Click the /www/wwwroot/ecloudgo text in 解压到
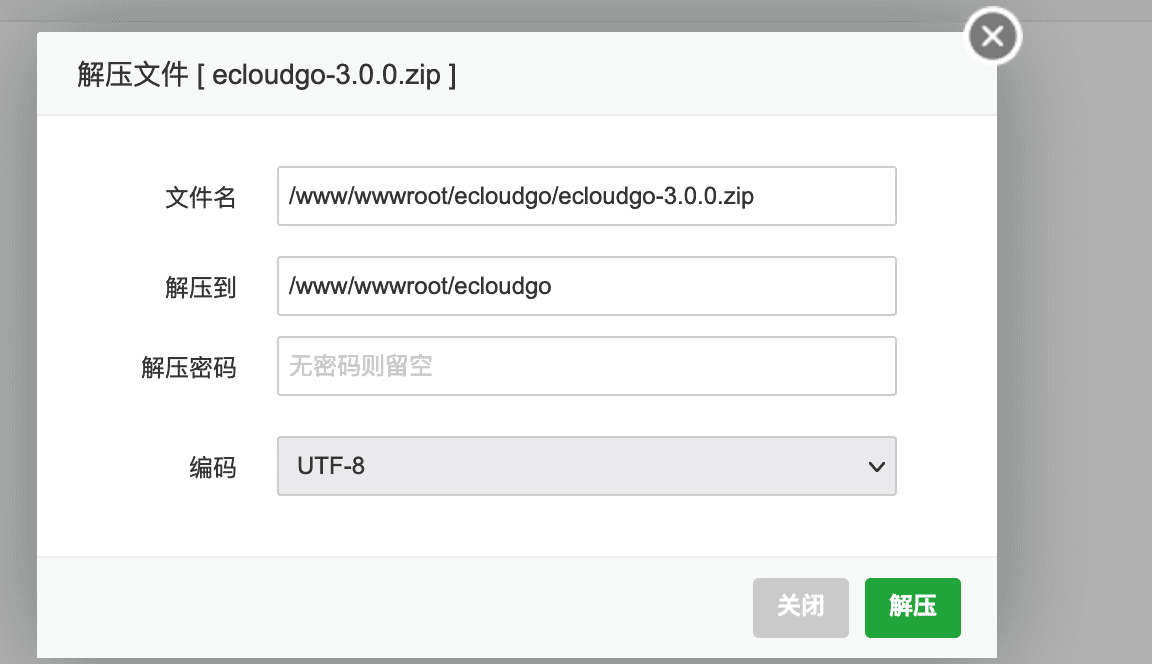Viewport: 1152px width, 664px height. 420,287
